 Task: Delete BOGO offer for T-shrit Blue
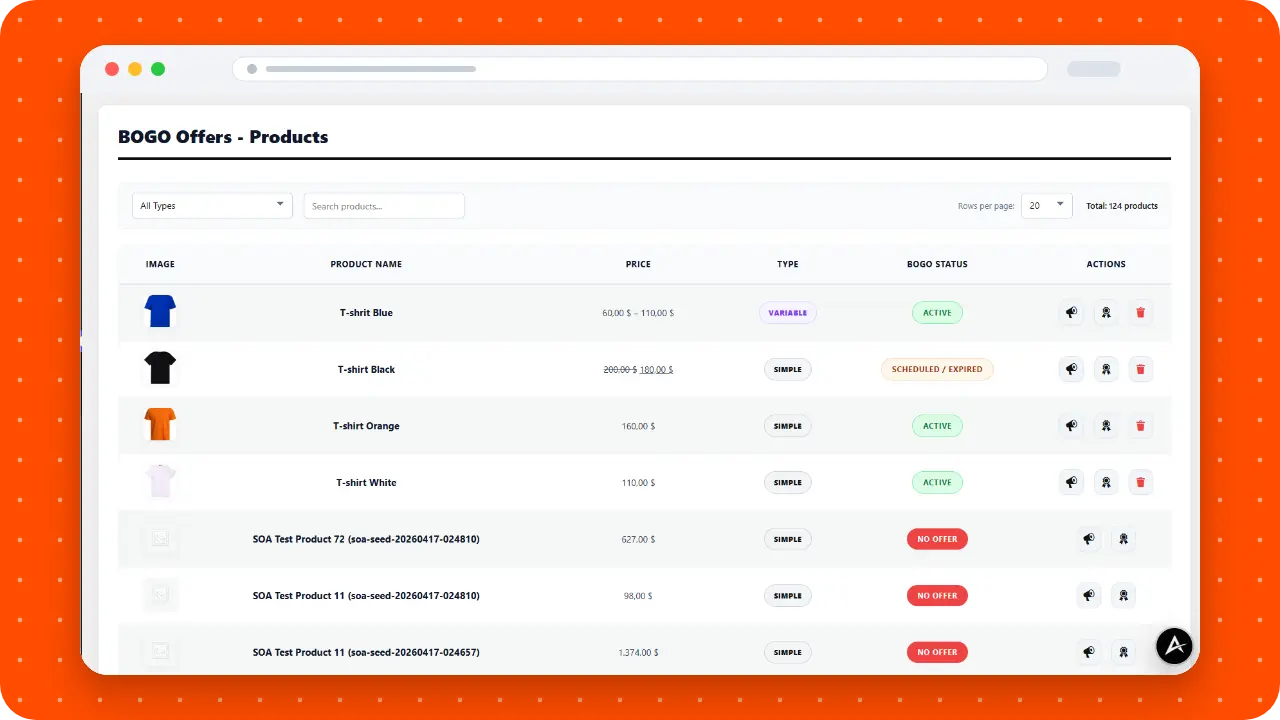pyautogui.click(x=1140, y=313)
